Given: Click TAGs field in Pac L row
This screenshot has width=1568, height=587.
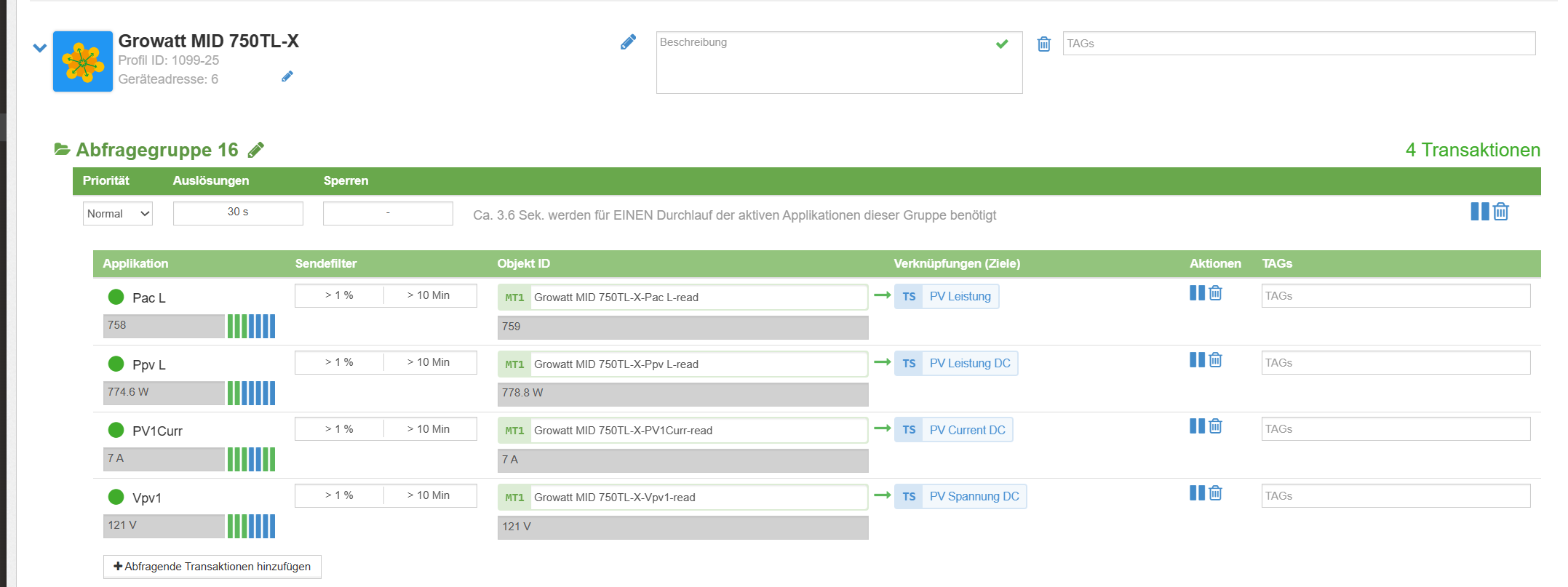Looking at the screenshot, I should coord(1396,295).
